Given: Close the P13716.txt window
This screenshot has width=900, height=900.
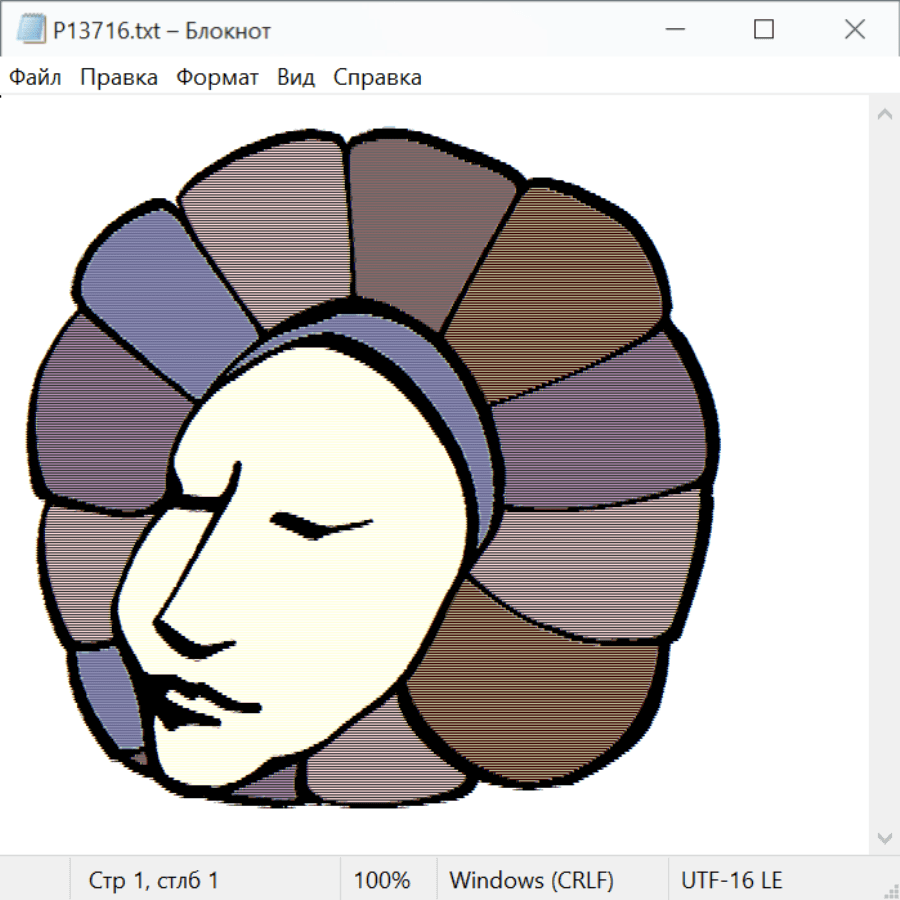Looking at the screenshot, I should [x=855, y=30].
